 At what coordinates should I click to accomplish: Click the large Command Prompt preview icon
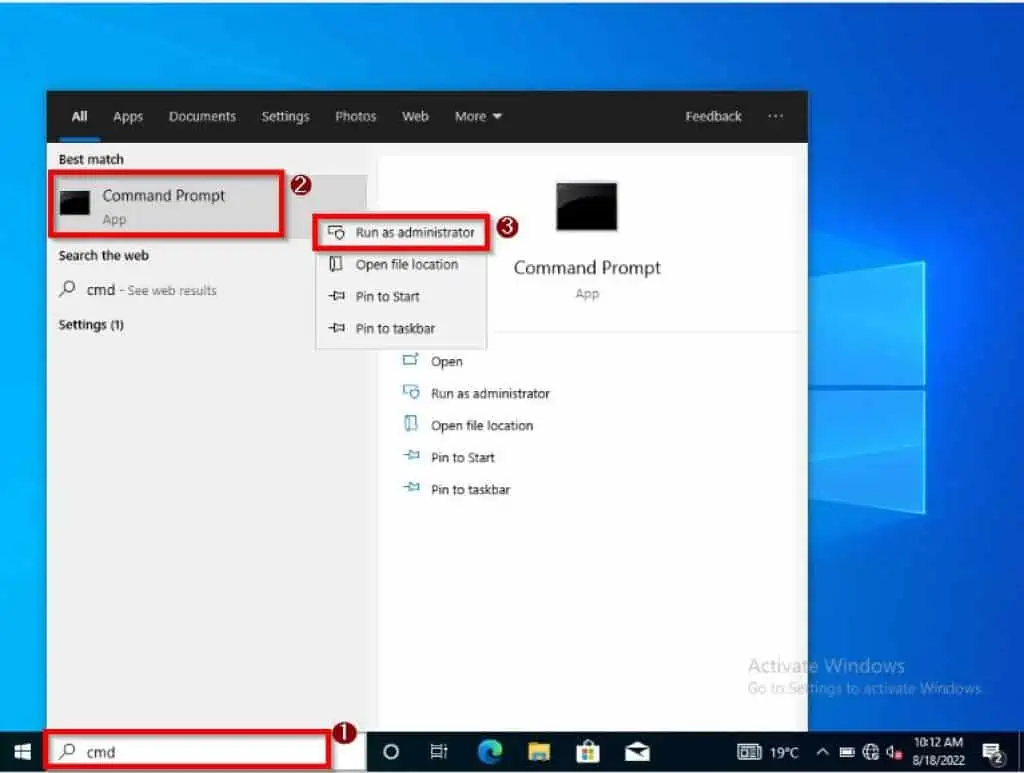[x=586, y=206]
